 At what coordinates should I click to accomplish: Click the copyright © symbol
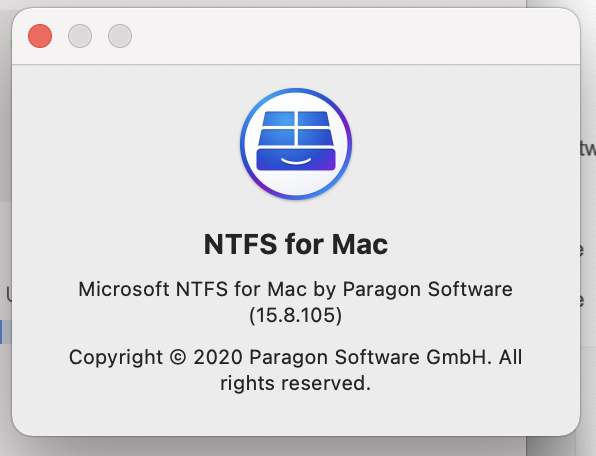pyautogui.click(x=178, y=357)
